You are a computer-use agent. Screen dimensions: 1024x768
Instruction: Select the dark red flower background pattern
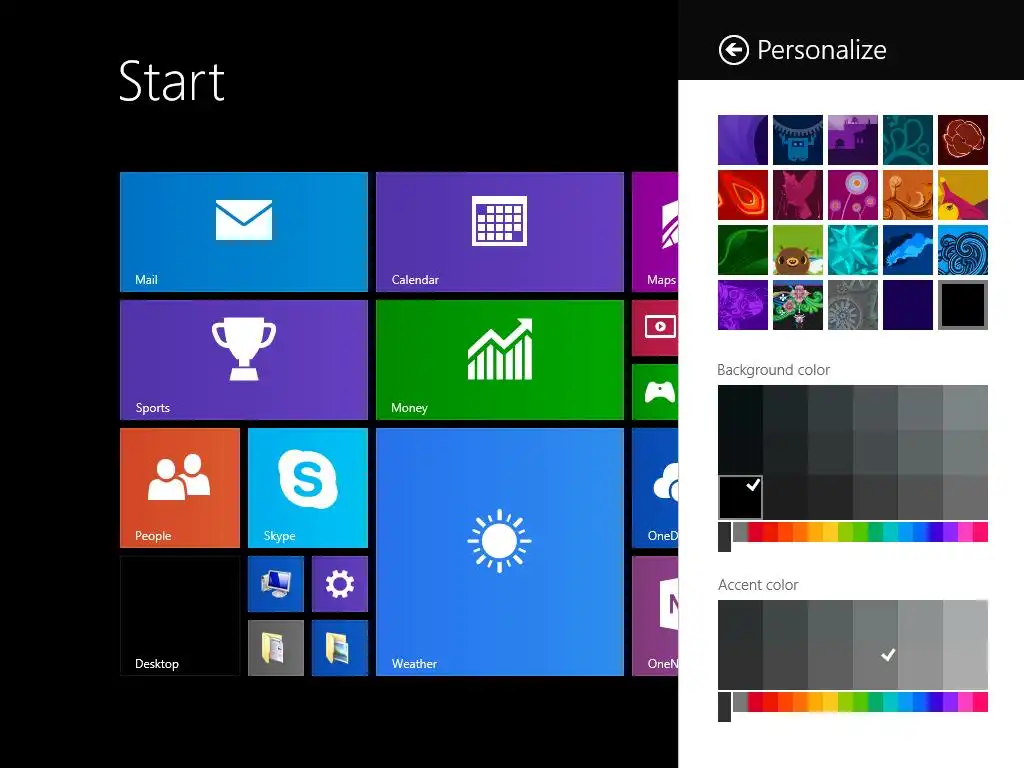point(963,140)
